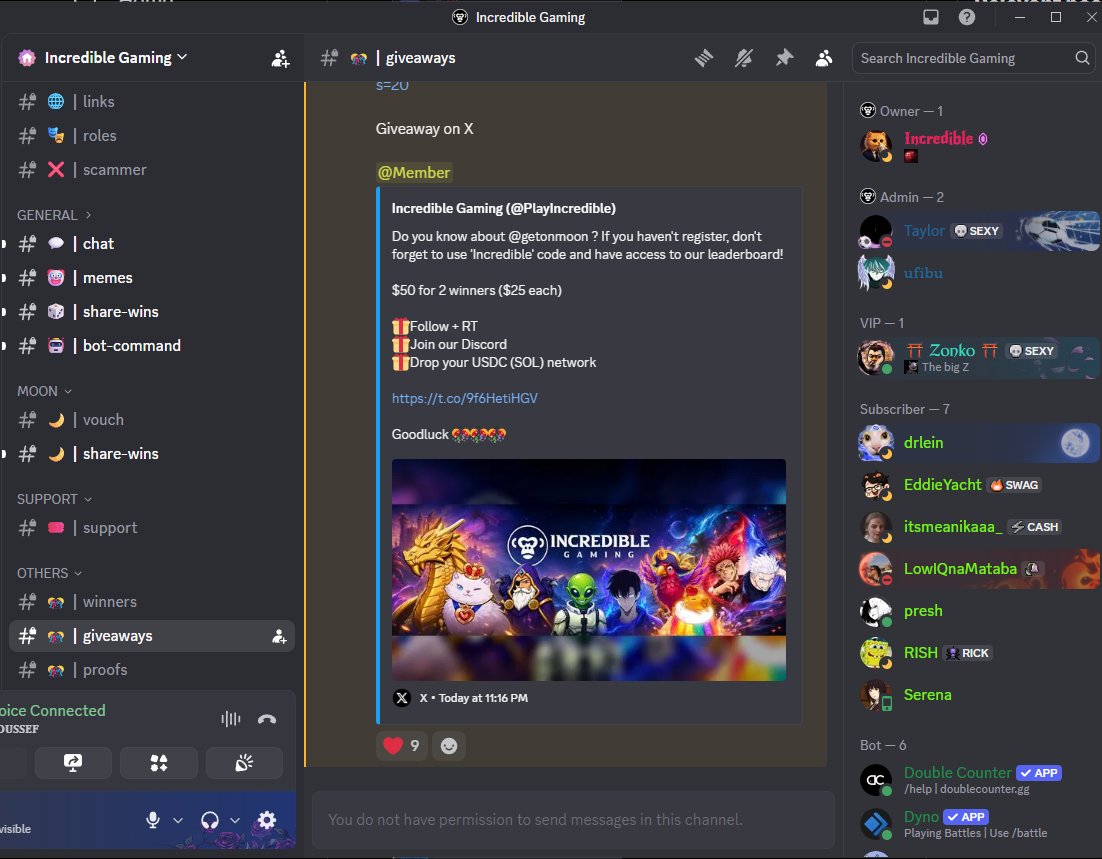Disconnect from voice with the hang-up icon
The width and height of the screenshot is (1102, 859).
coord(267,718)
